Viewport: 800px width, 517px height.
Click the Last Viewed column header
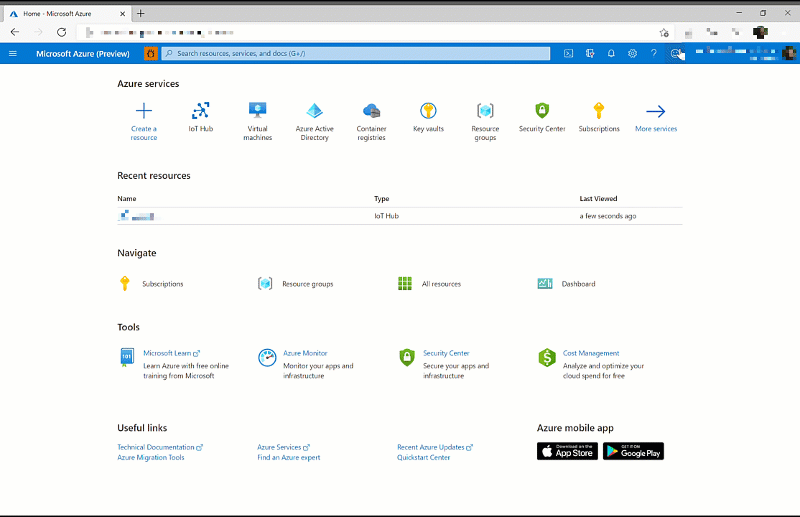pos(598,199)
